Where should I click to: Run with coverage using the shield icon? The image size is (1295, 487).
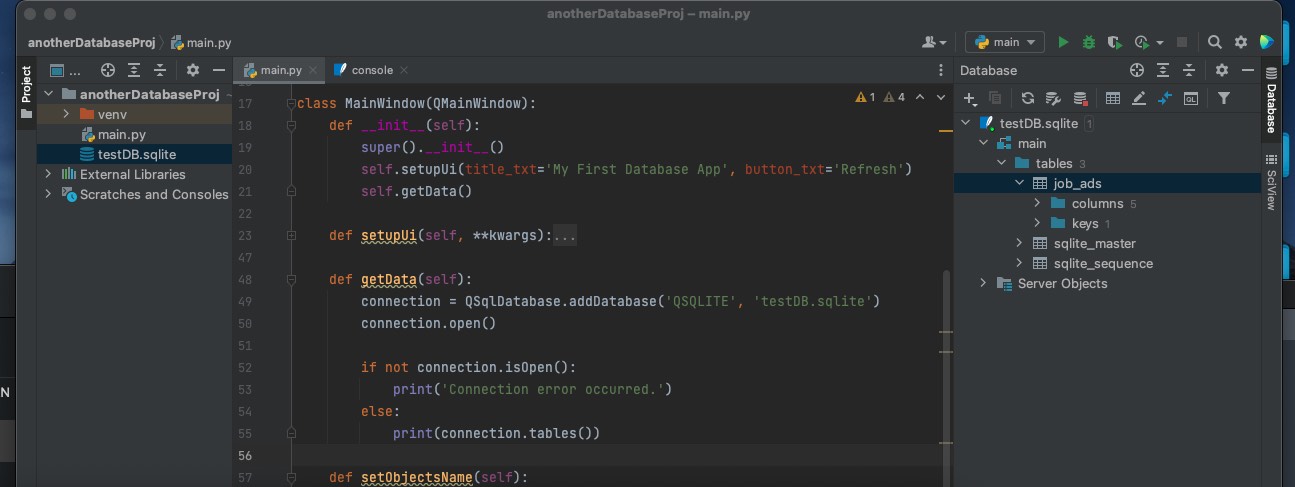coord(1115,42)
